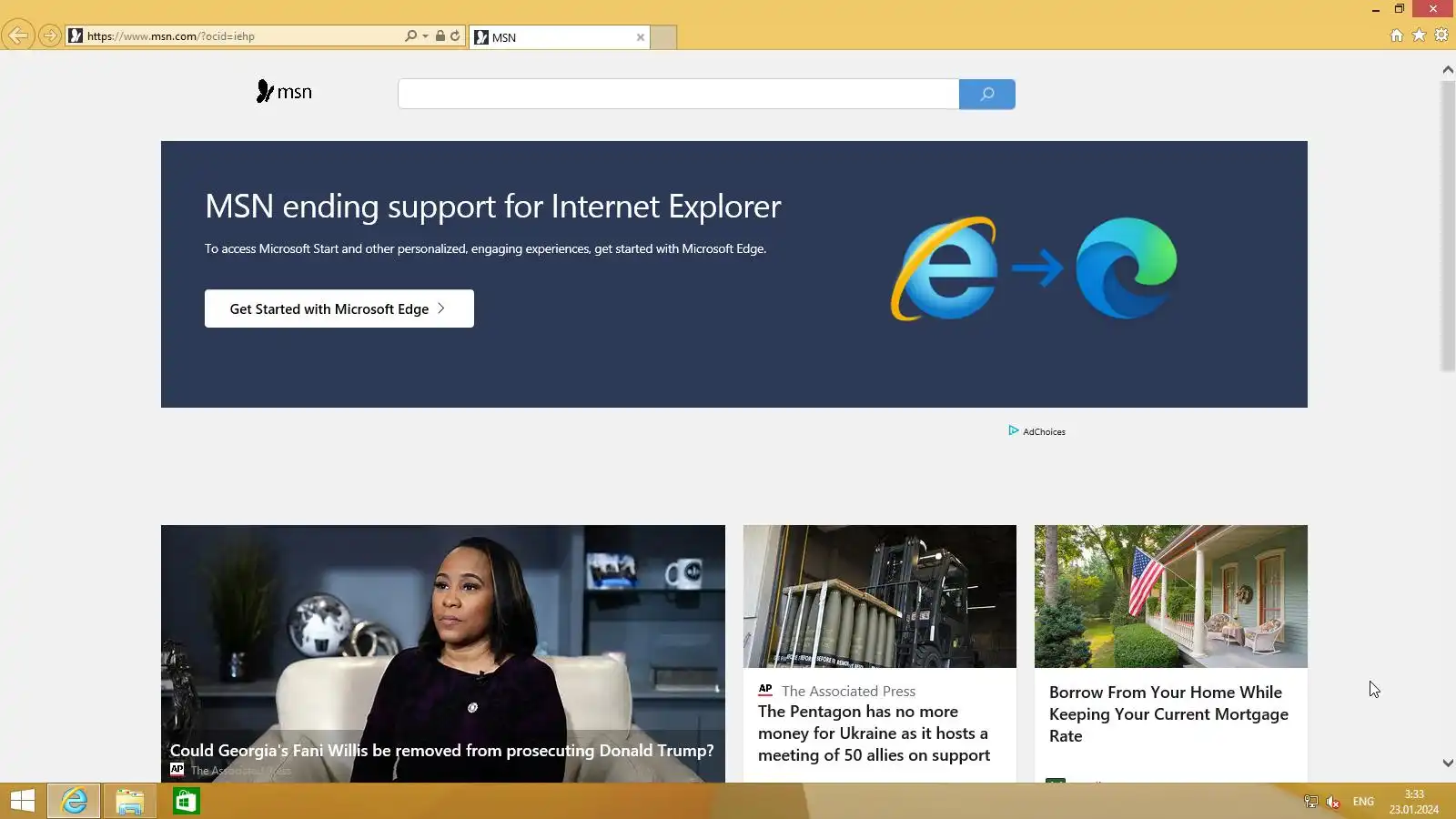Open the Pentagon Ukraine money headline

(x=874, y=733)
